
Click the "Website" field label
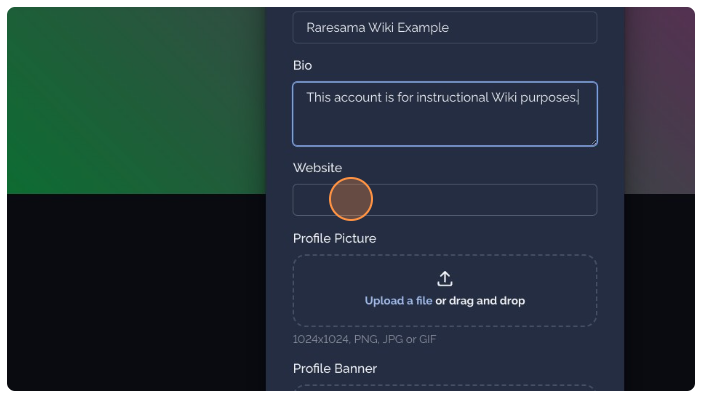pos(317,168)
